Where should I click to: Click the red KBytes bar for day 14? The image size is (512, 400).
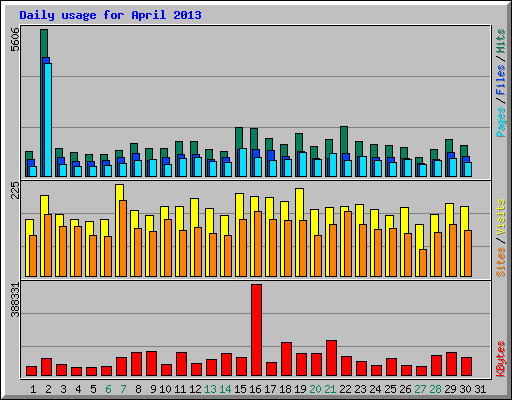tap(226, 365)
